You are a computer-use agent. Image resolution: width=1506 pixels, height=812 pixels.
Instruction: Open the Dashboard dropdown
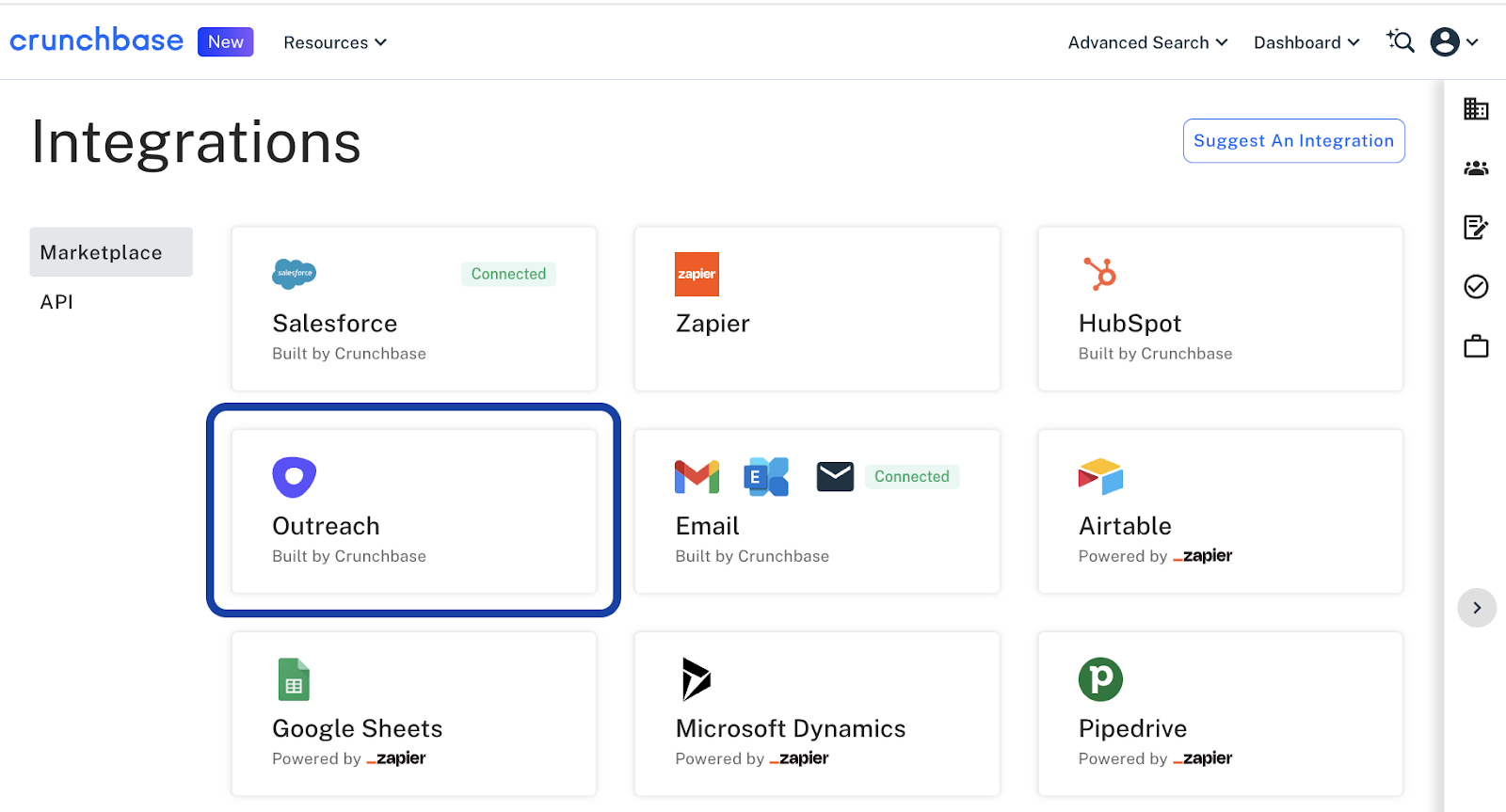tap(1306, 42)
